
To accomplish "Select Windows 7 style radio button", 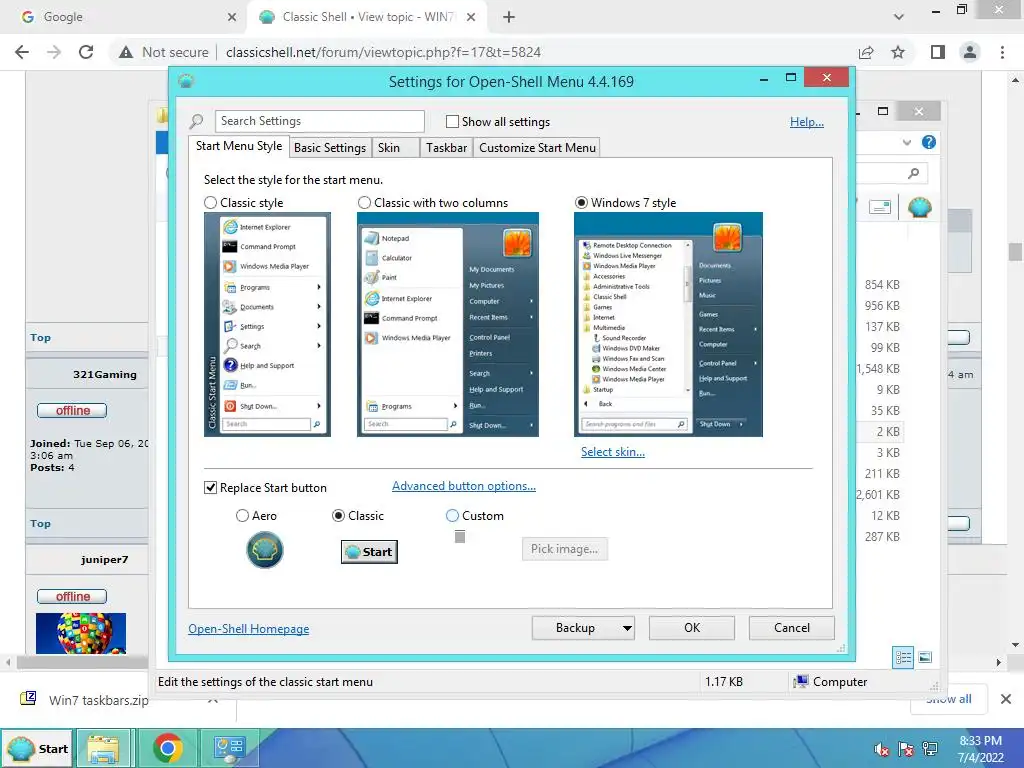I will tap(581, 203).
